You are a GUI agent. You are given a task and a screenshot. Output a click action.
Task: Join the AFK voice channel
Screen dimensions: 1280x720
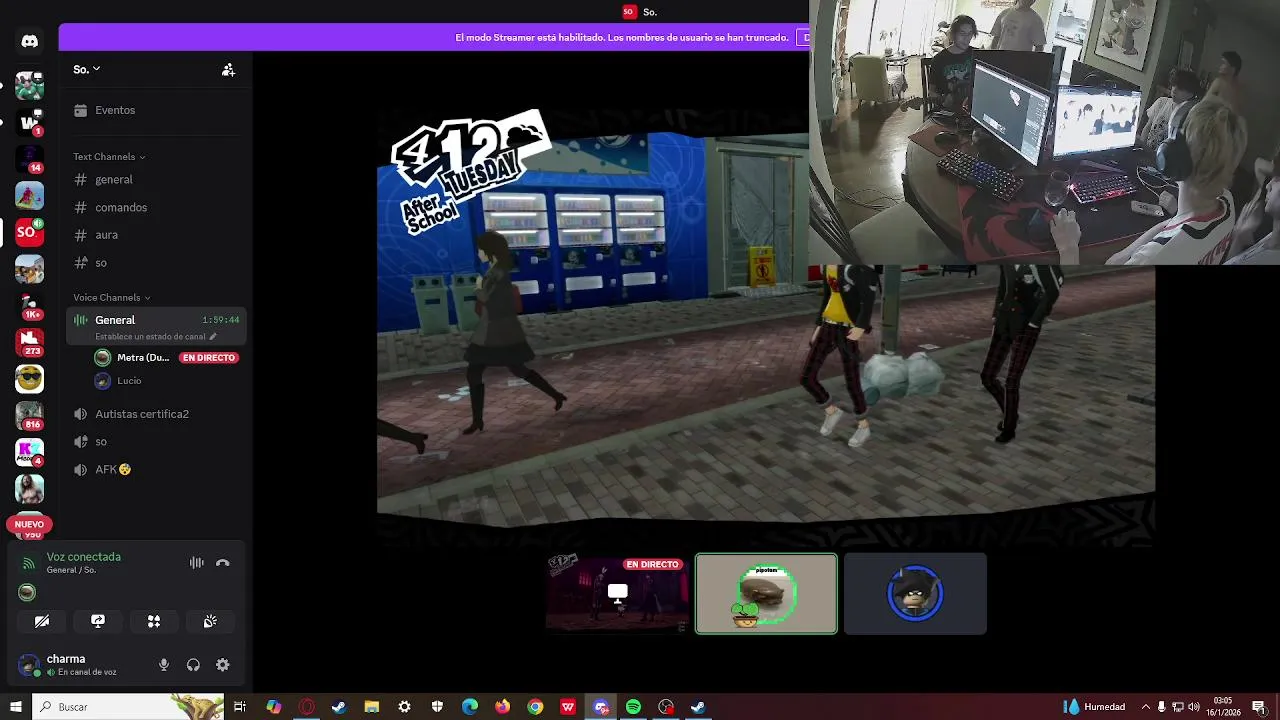(x=155, y=470)
